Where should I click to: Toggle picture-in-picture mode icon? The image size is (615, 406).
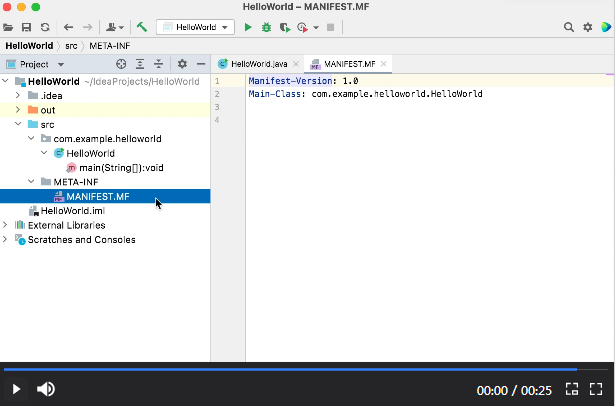(x=572, y=390)
